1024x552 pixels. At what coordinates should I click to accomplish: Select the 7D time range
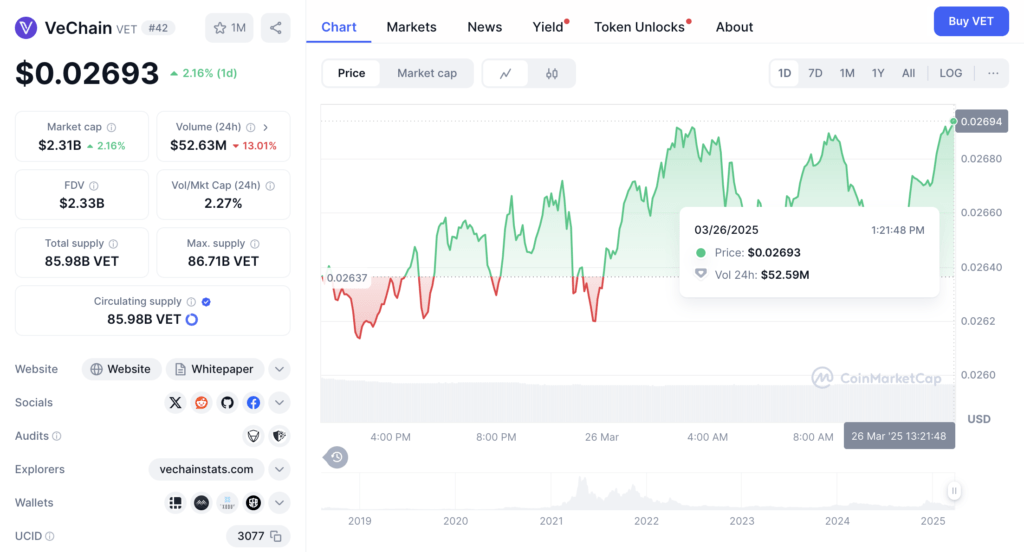coord(815,73)
